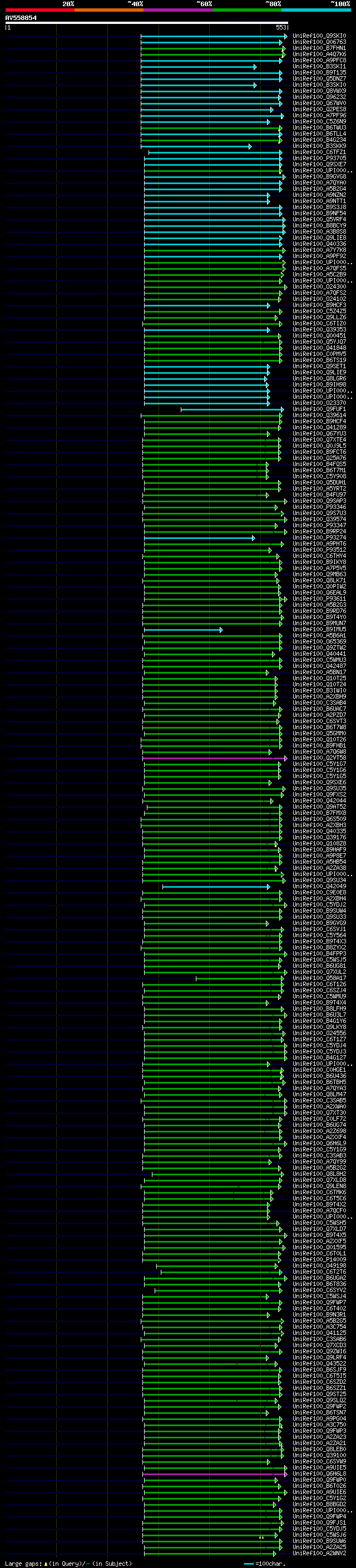Click the purple ~60% identity legend segment

point(179,10)
